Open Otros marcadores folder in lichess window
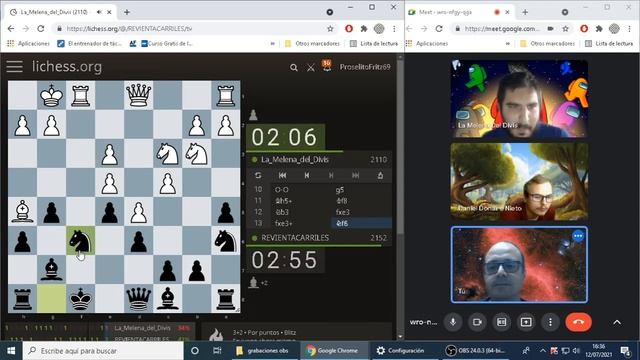Screen dimensions: 640x360 [x=313, y=43]
